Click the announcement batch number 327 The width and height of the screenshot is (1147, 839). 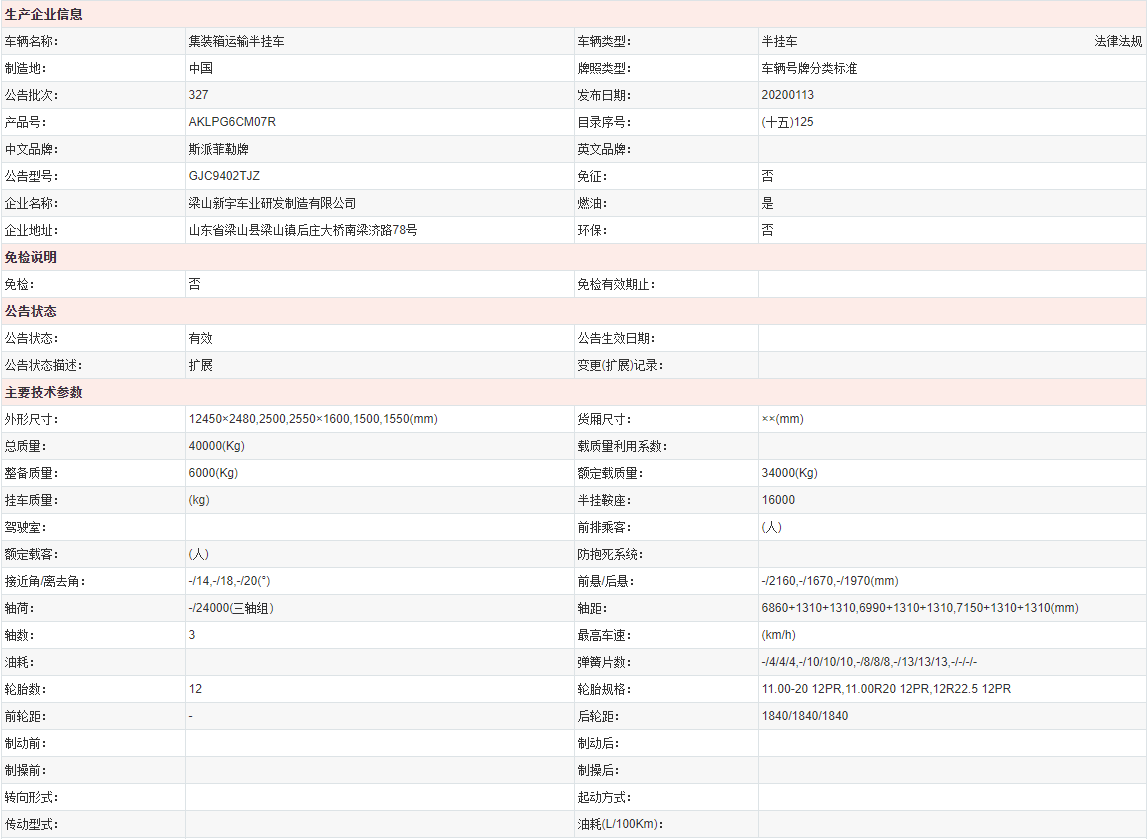(x=198, y=95)
